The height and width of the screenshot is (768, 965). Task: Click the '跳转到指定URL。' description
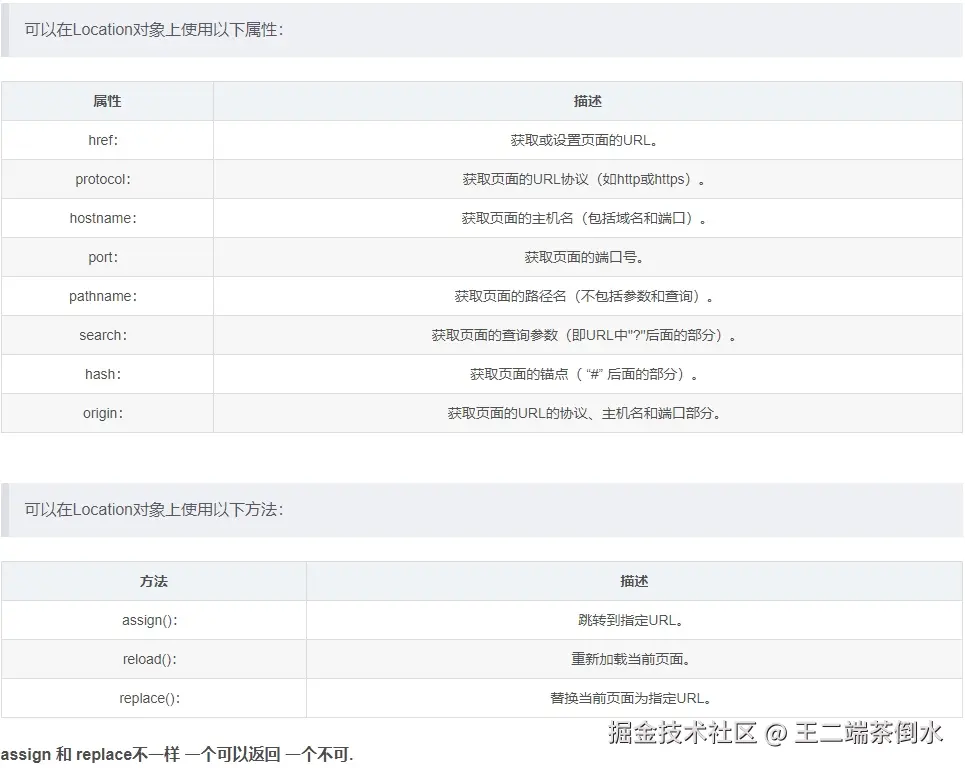pyautogui.click(x=631, y=620)
